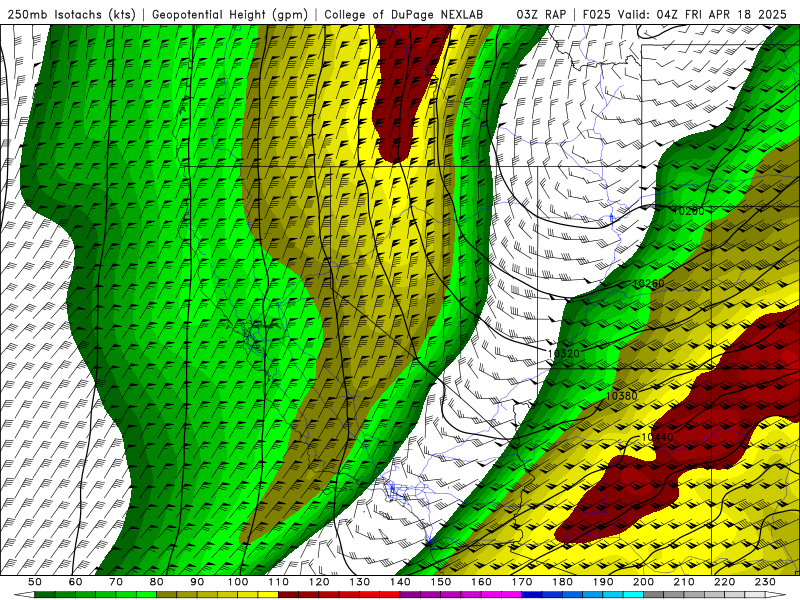Click the 150 value on the color scale
This screenshot has height=600, width=800.
(441, 582)
